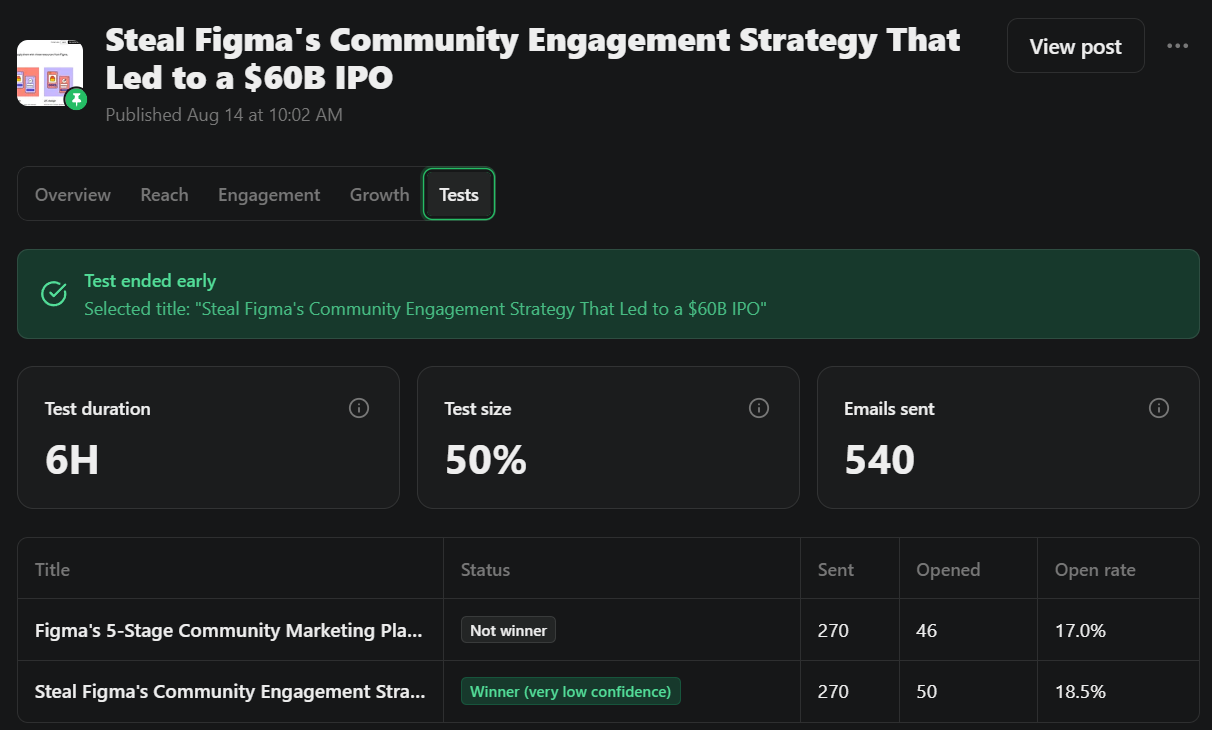Click the Sent column header
This screenshot has width=1212, height=730.
tap(836, 570)
